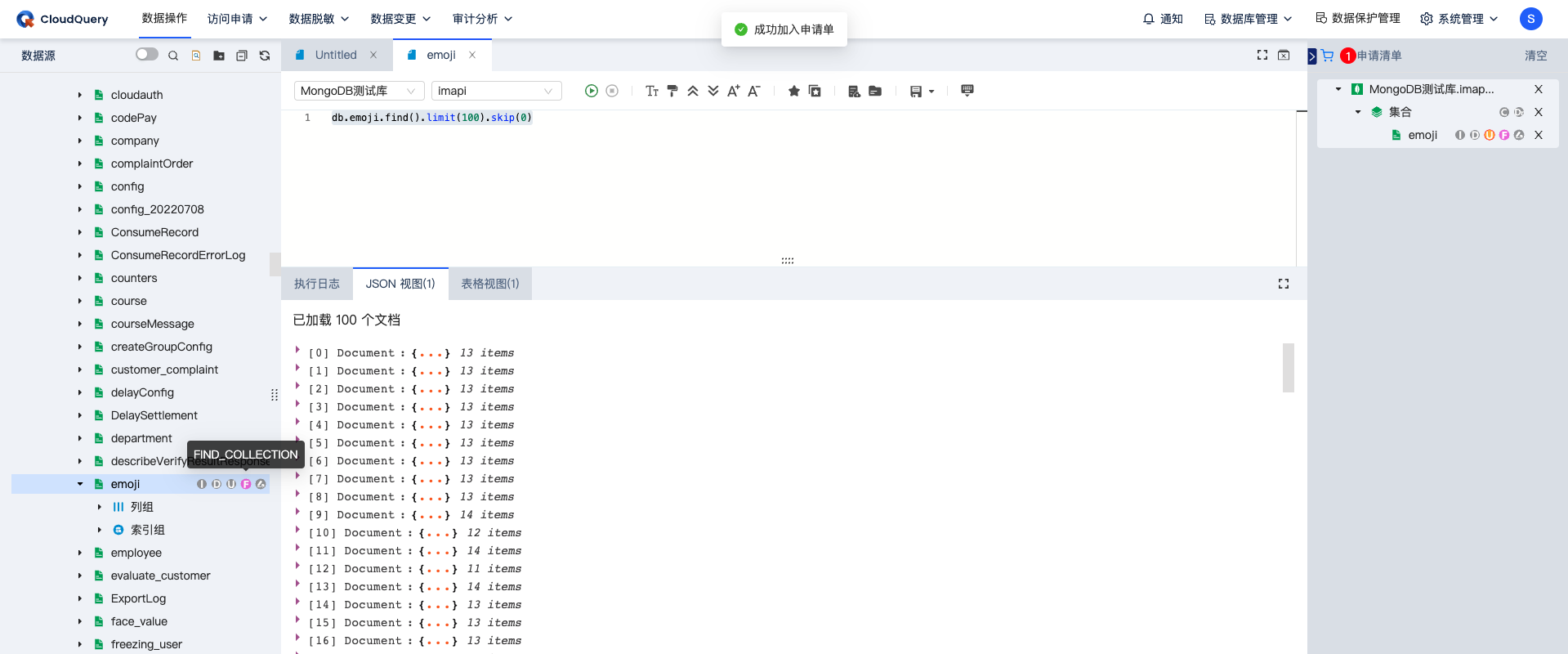Click the user avatar S
The width and height of the screenshot is (1568, 654).
pos(1531,19)
